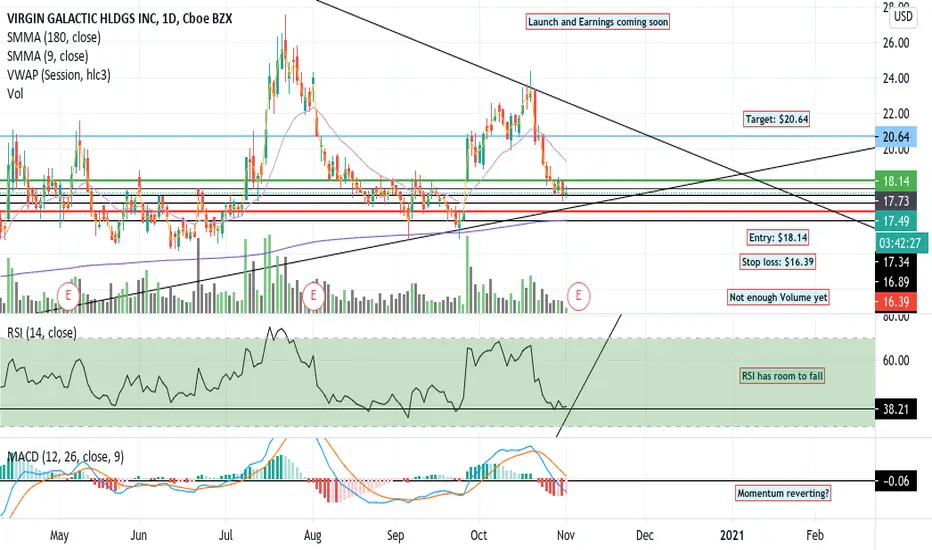Click the earnings 'E' marker near May
Viewport: 932px width, 550px height.
click(x=68, y=296)
